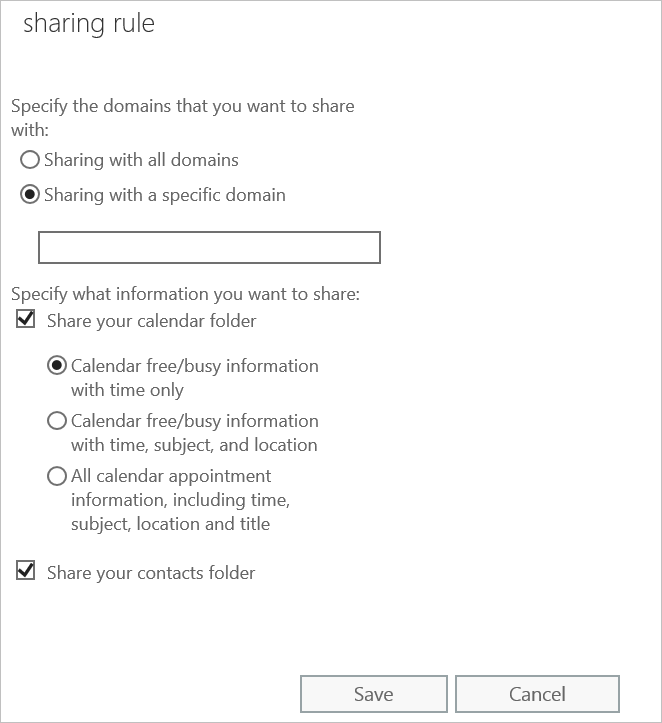This screenshot has width=662, height=723.
Task: Click the "Share your calendar folder" label text
Action: click(152, 321)
